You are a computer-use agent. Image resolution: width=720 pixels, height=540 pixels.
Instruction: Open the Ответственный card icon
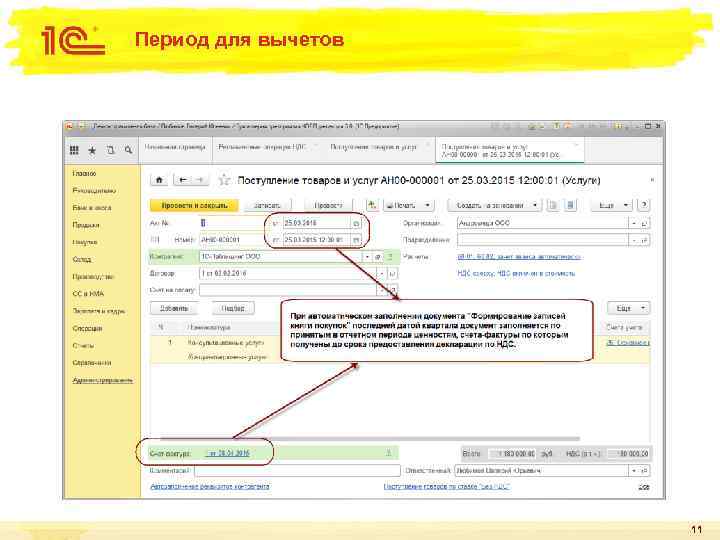pos(644,471)
